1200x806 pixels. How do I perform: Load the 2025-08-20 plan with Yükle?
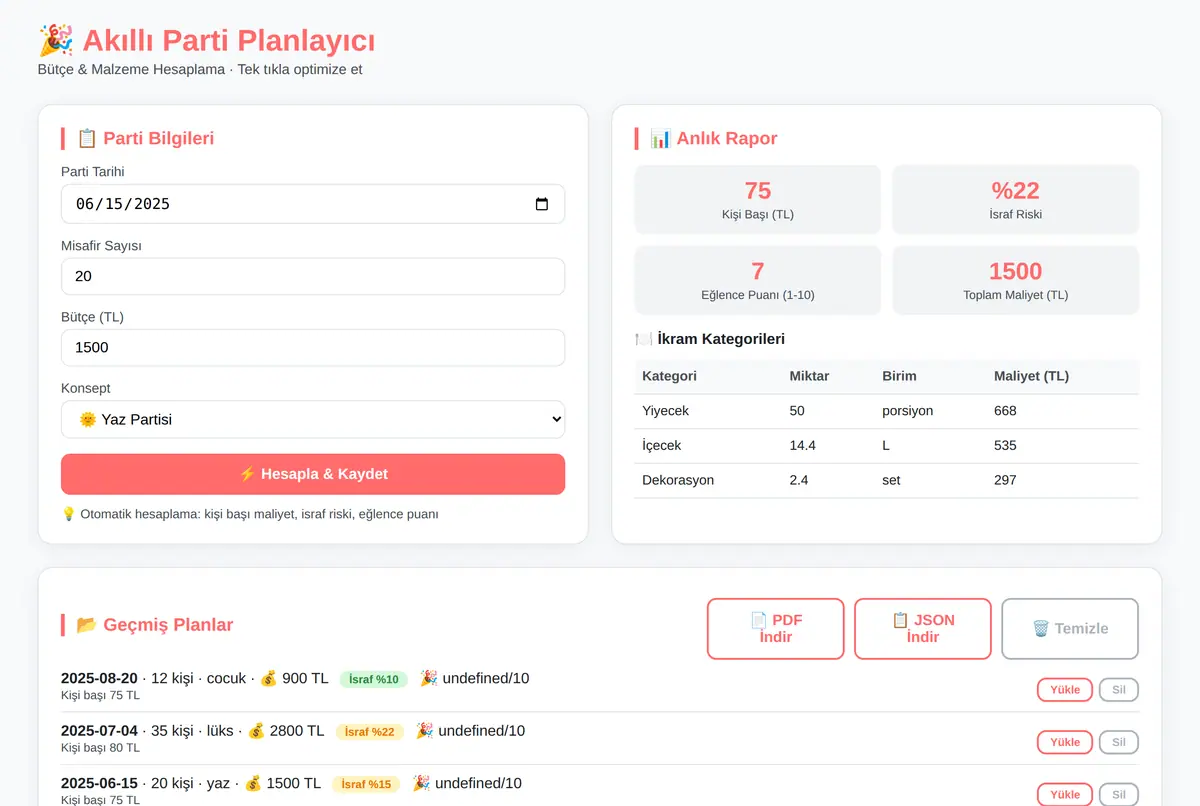(1065, 690)
